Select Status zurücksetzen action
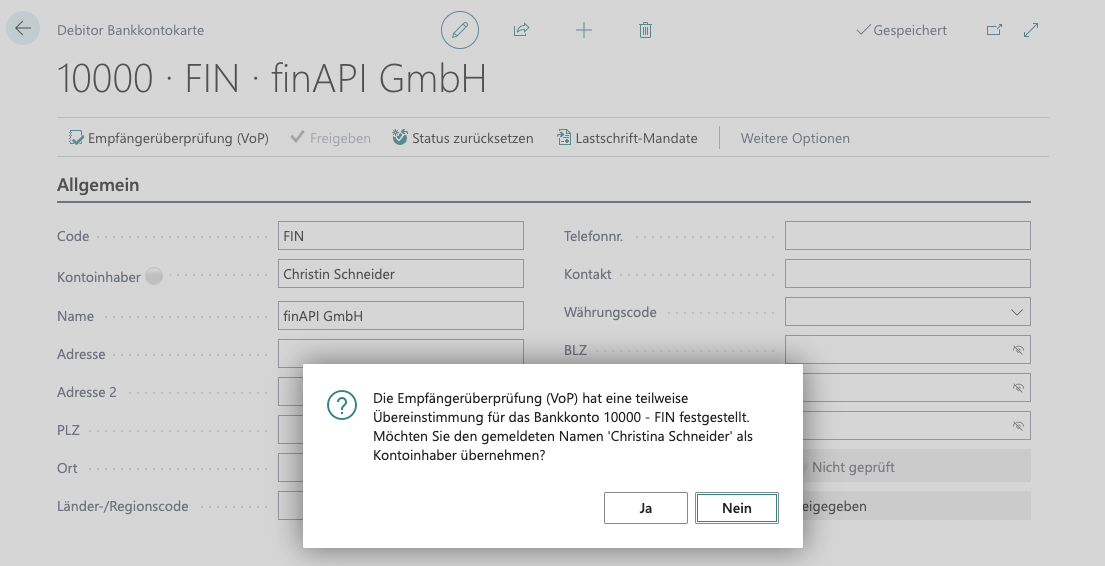1105x566 pixels. [x=462, y=138]
